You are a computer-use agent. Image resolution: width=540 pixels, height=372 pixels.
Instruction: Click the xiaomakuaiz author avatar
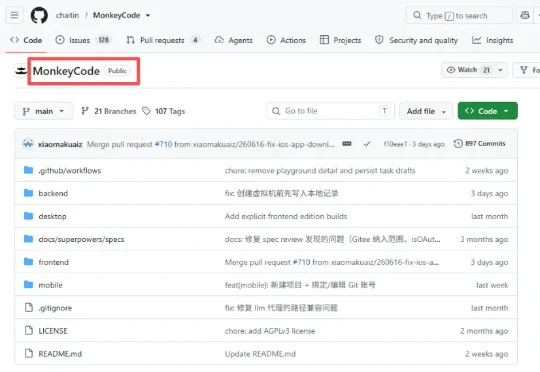pos(28,144)
